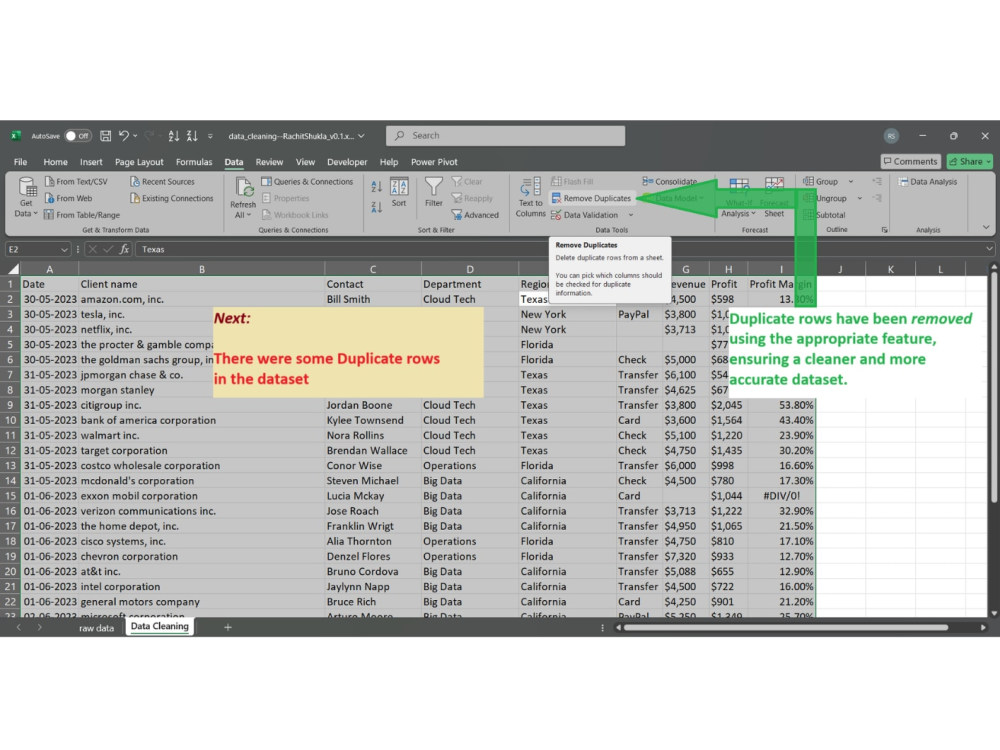The width and height of the screenshot is (1000, 750).
Task: Add a new sheet with plus icon
Action: click(228, 628)
